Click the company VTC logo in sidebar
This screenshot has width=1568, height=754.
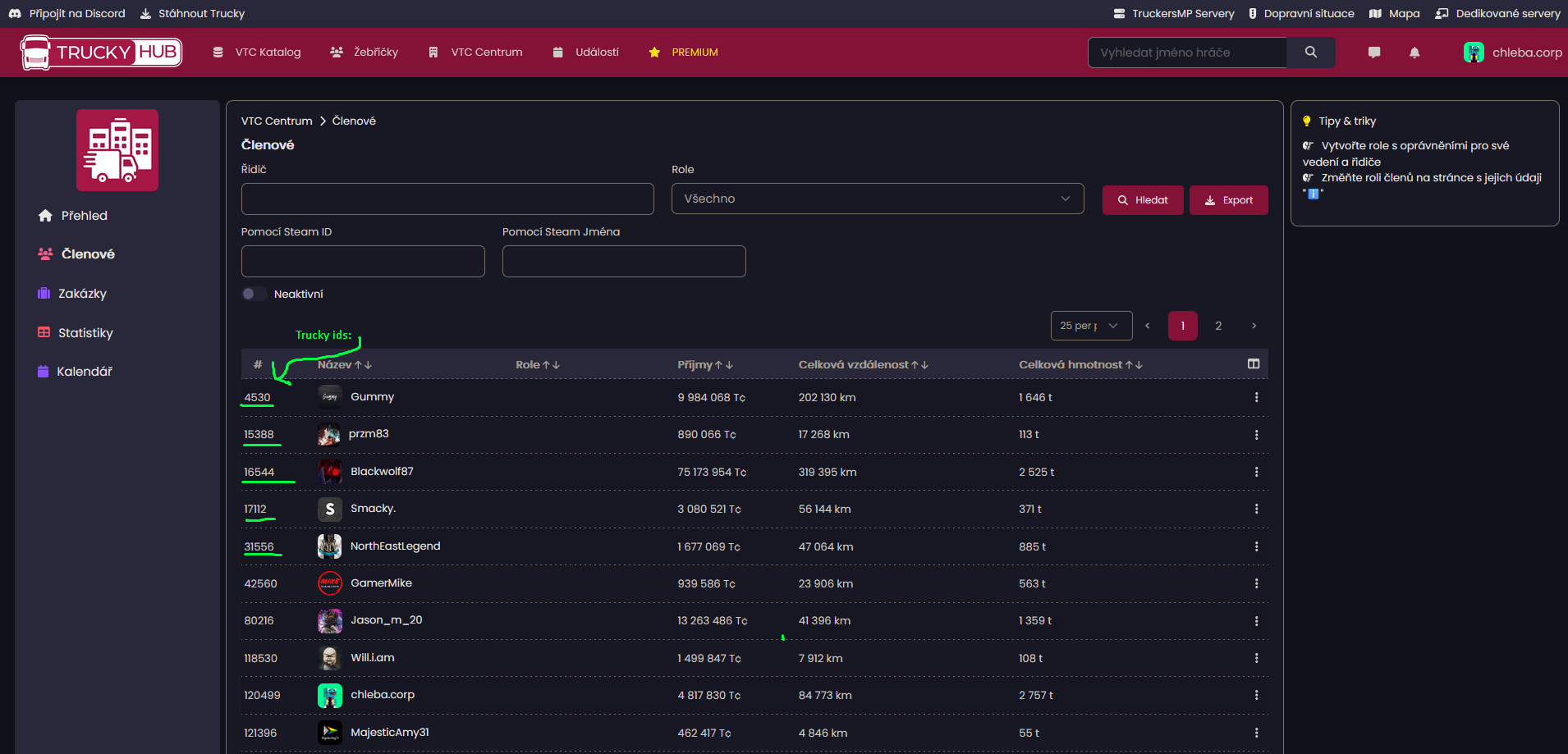click(117, 150)
